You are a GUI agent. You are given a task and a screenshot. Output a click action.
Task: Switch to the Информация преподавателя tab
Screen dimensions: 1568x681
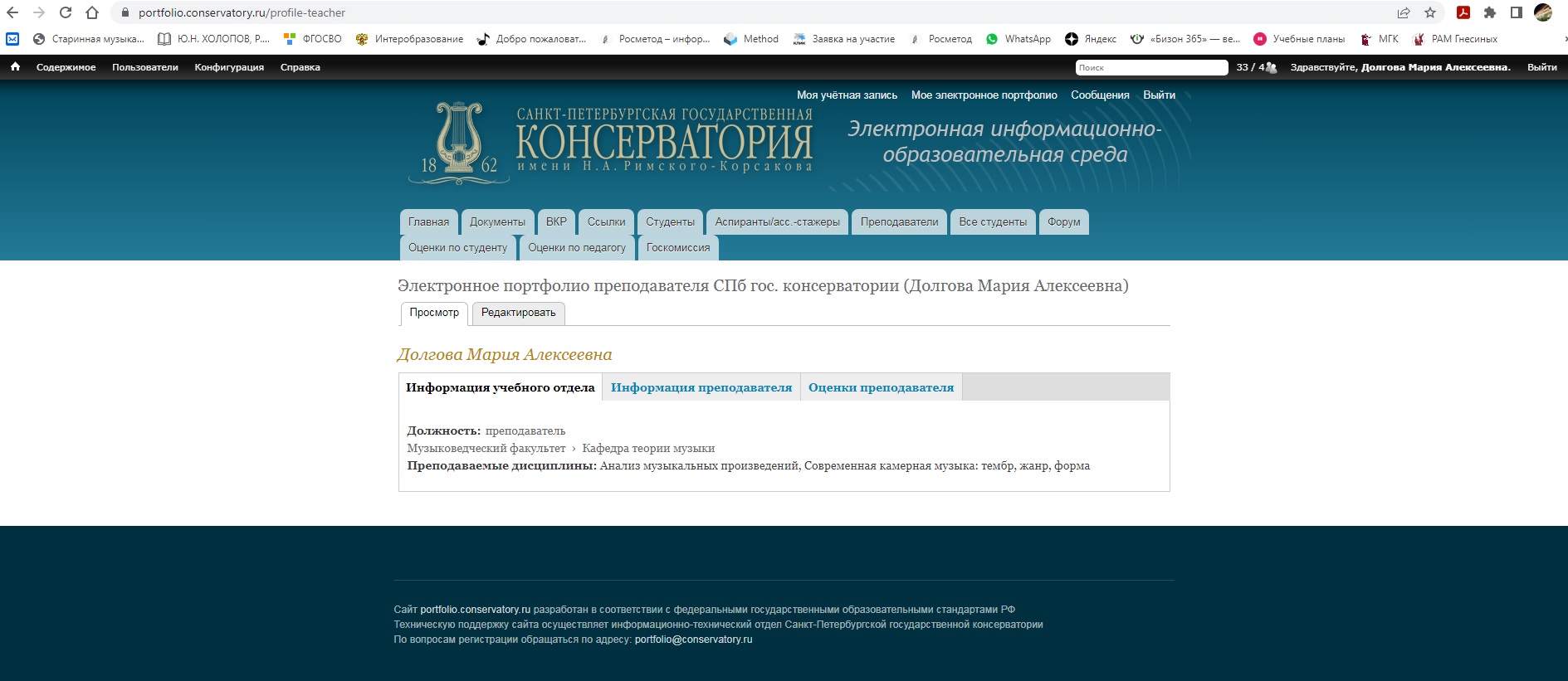[x=701, y=387]
